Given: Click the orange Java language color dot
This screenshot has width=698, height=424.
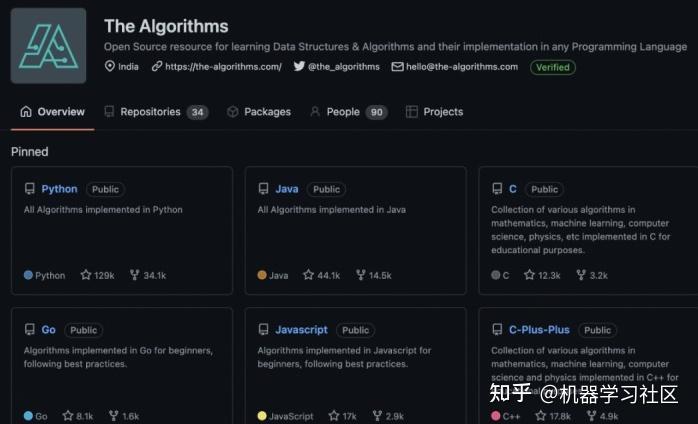Looking at the screenshot, I should point(262,275).
